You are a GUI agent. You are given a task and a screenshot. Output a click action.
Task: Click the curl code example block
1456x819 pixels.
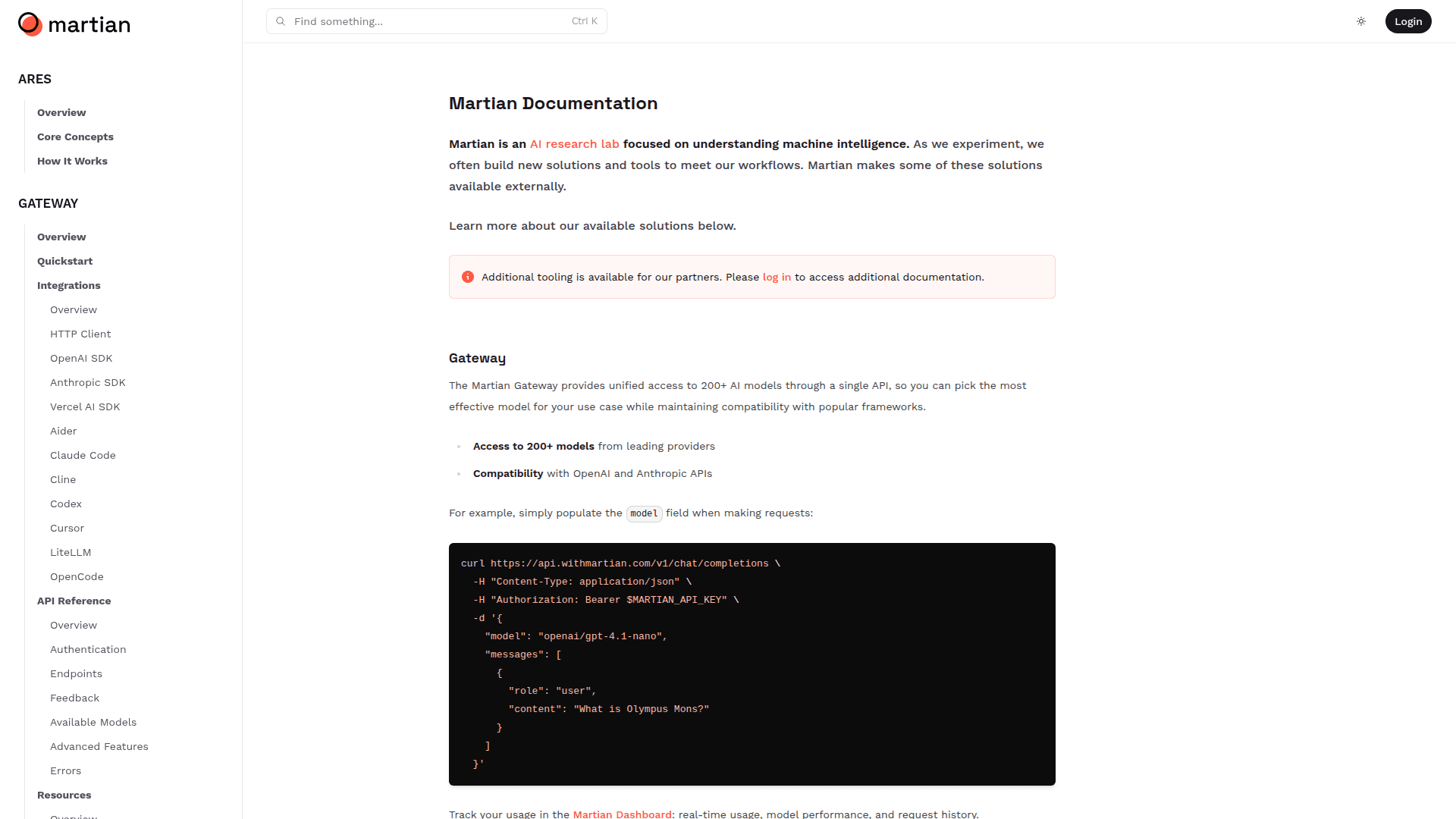click(x=752, y=664)
